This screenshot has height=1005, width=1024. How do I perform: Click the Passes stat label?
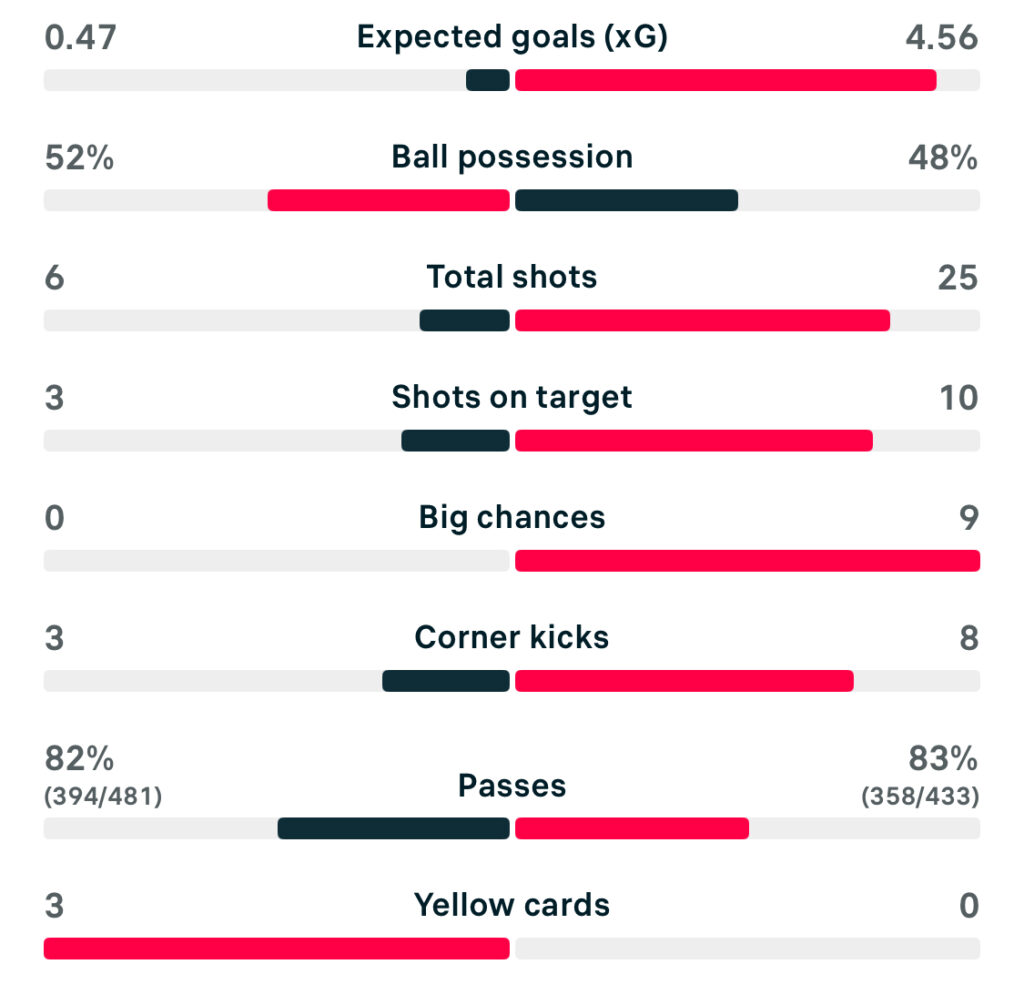(x=512, y=786)
